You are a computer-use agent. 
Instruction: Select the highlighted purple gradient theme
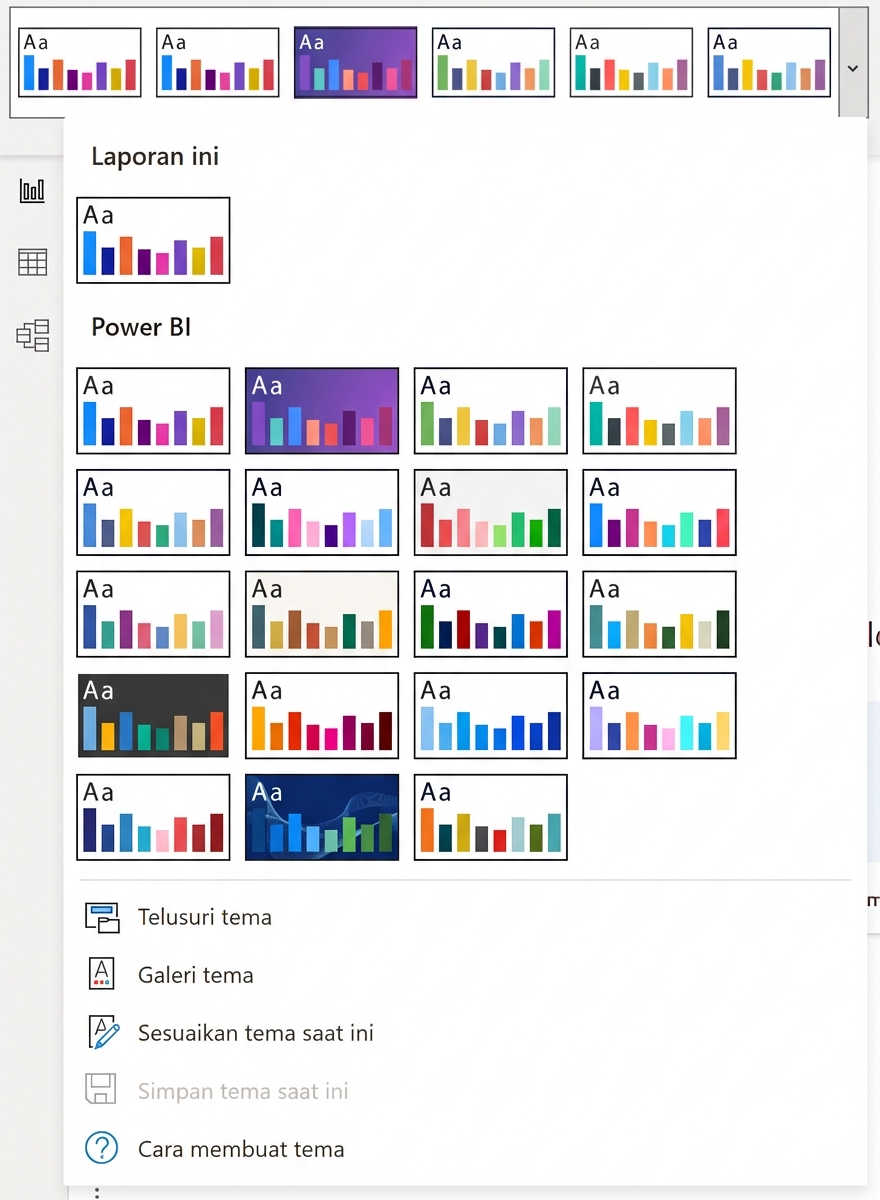click(321, 410)
